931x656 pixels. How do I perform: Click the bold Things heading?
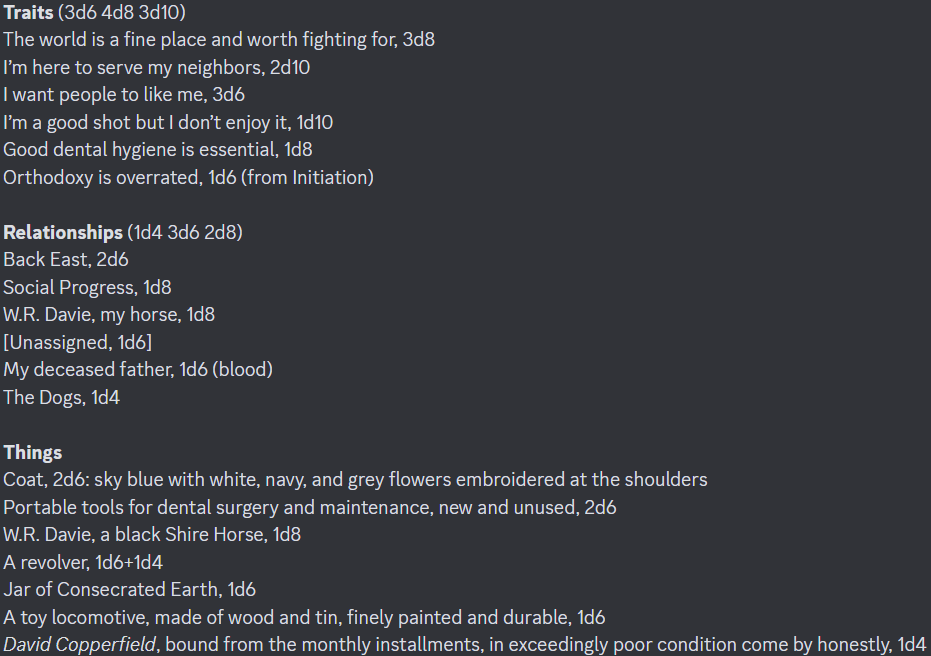33,452
